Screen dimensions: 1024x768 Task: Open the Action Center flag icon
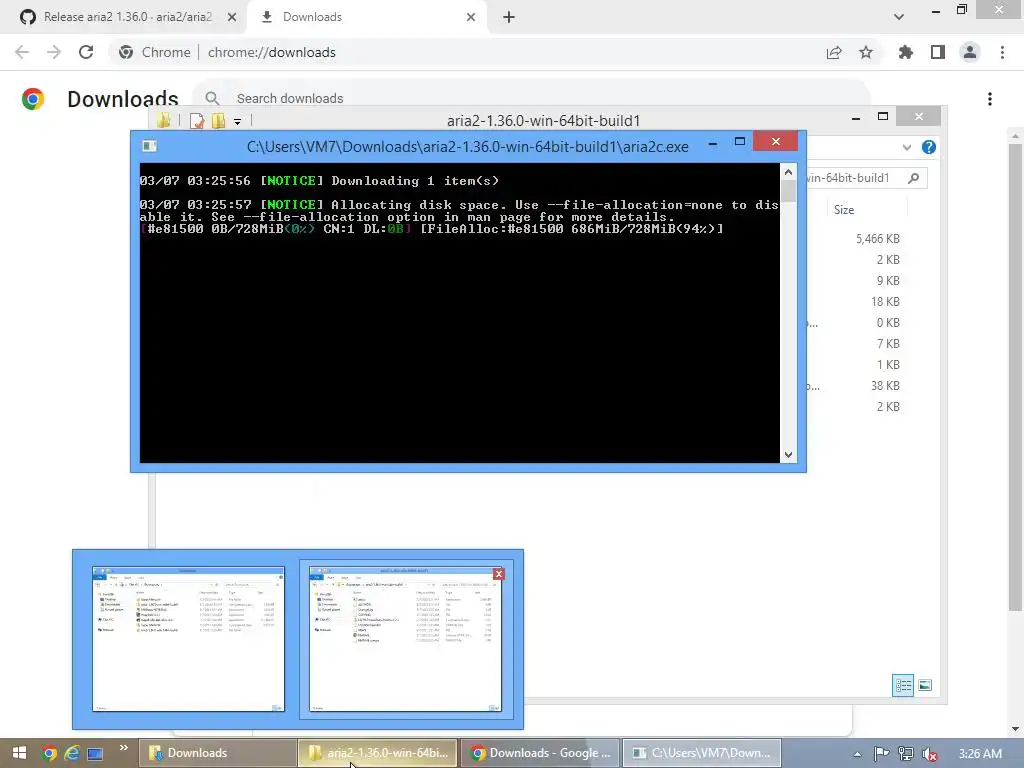pyautogui.click(x=881, y=754)
